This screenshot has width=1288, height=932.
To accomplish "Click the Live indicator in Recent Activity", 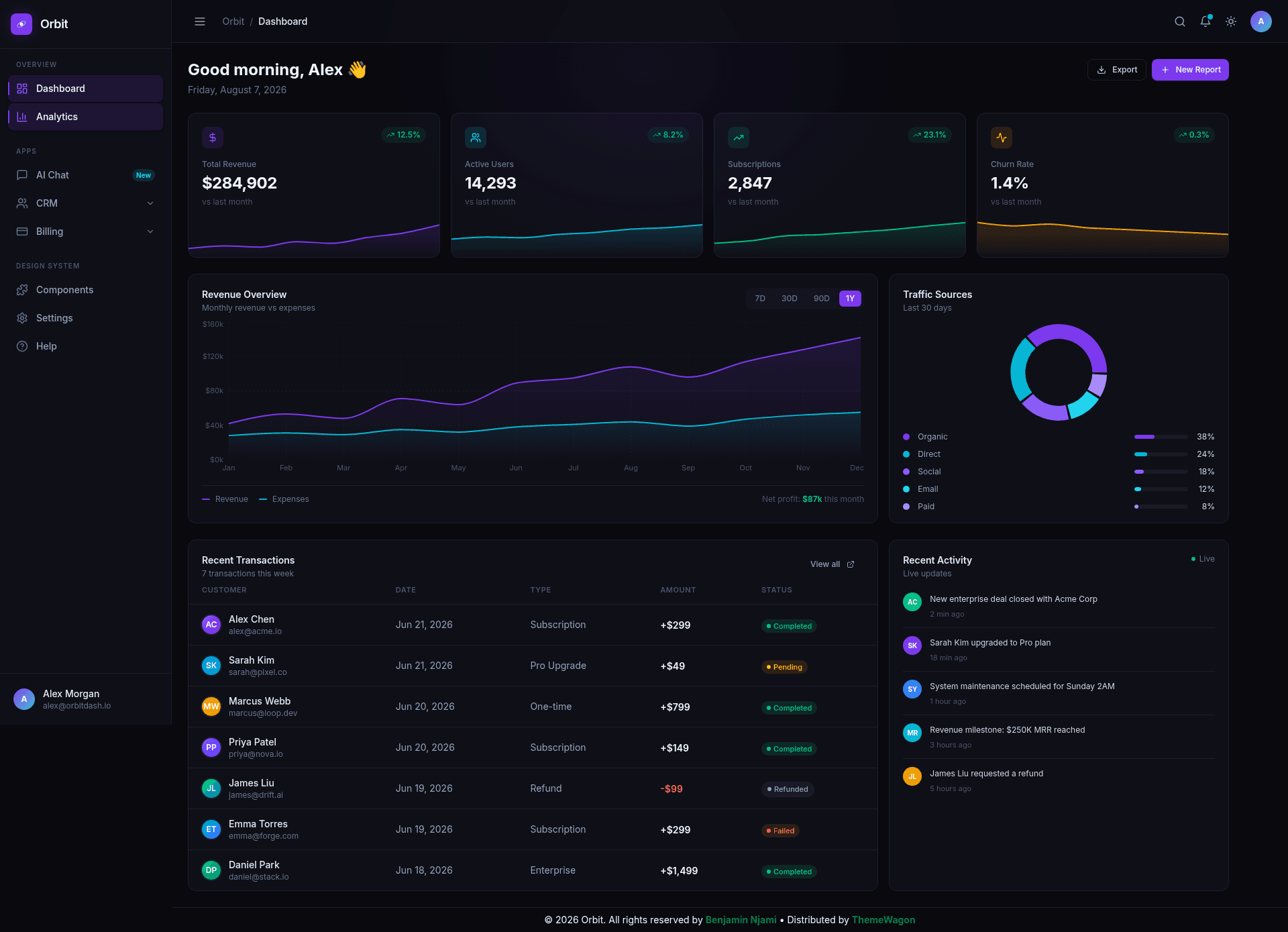I will click(1203, 559).
